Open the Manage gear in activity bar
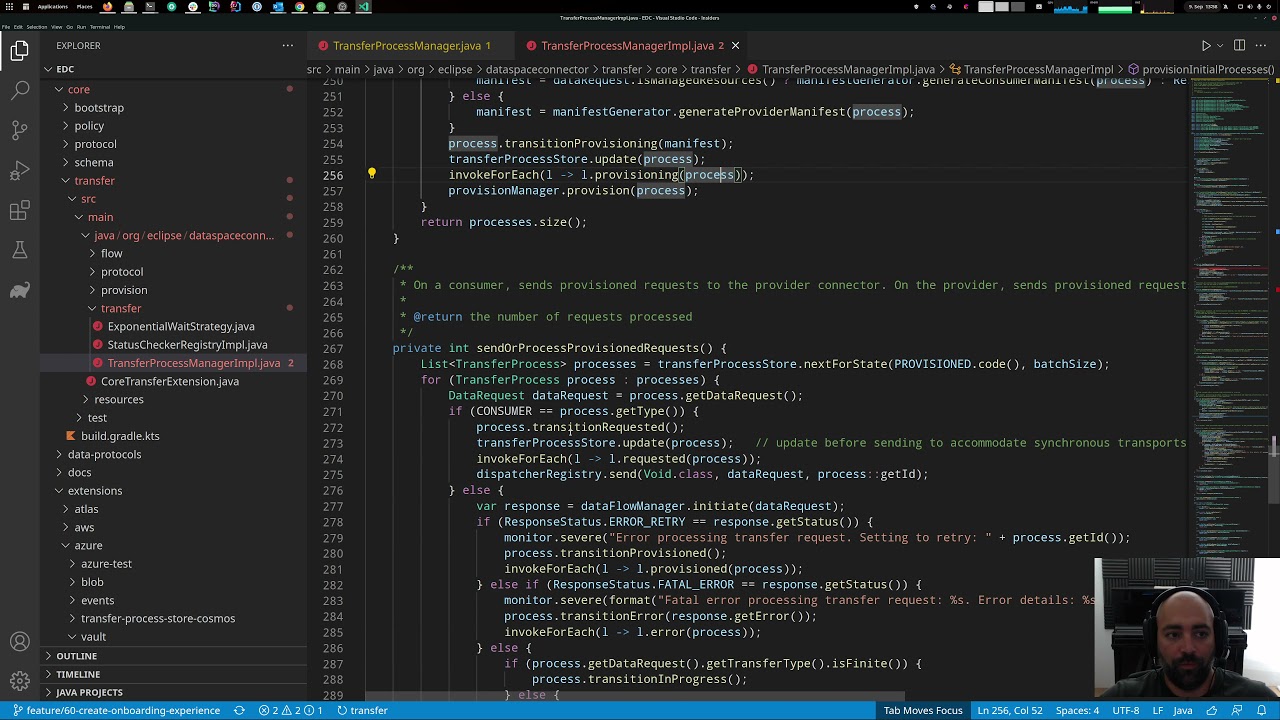1280x720 pixels. [20, 682]
